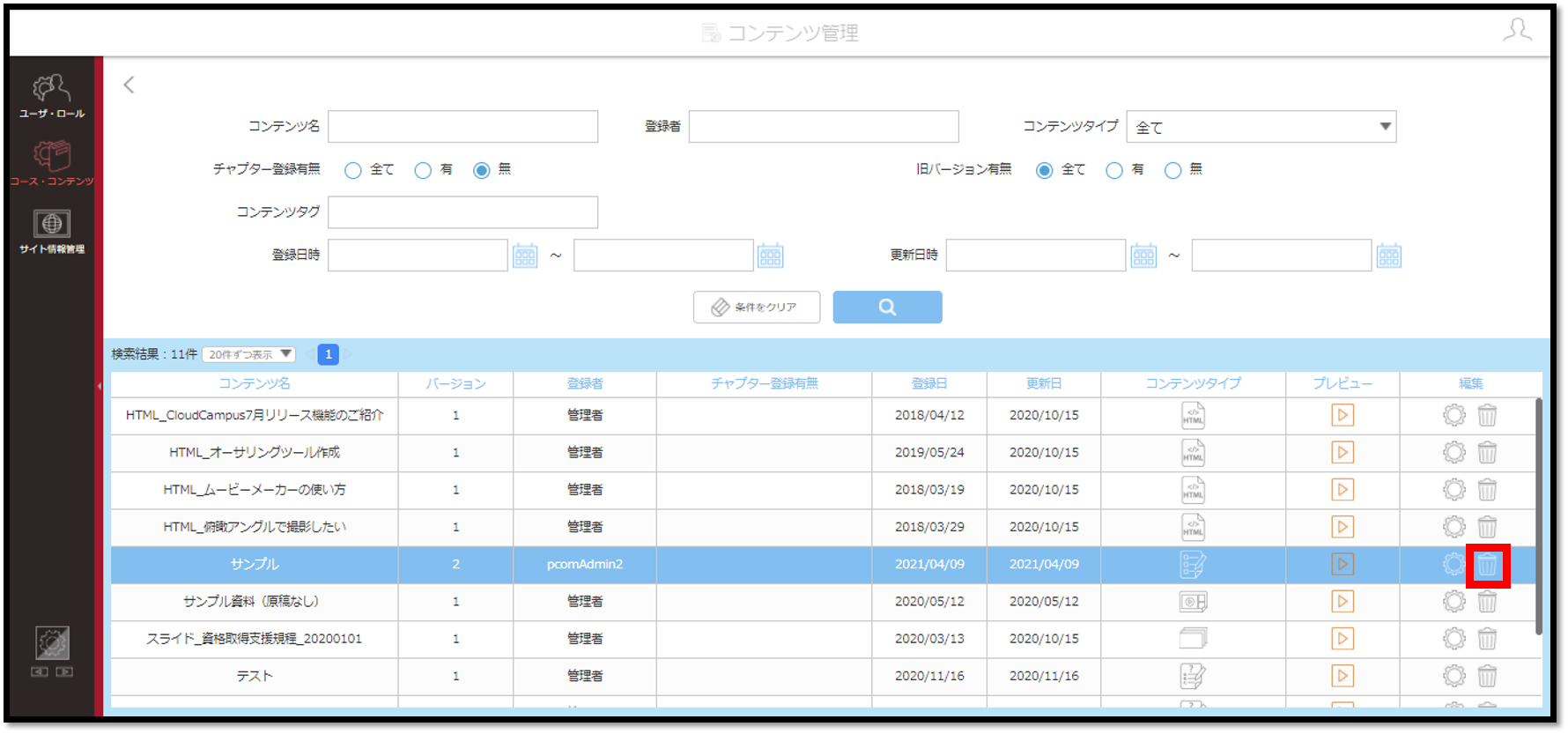The height and width of the screenshot is (734, 1568).
Task: Select 全て for チャプター登録有無
Action: pos(353,170)
